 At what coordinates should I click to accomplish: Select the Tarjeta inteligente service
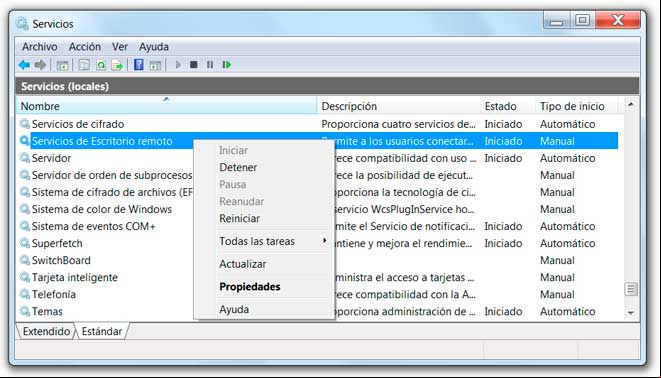coord(75,277)
